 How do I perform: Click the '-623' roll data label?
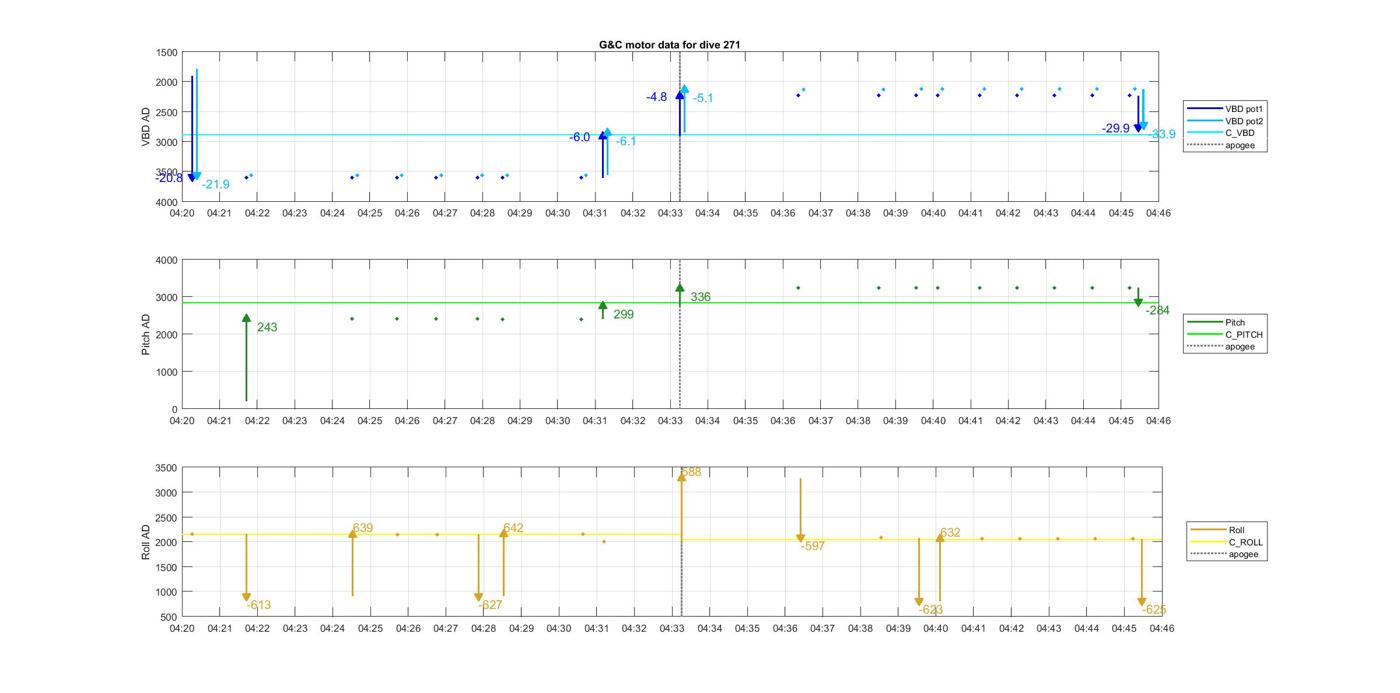click(930, 609)
